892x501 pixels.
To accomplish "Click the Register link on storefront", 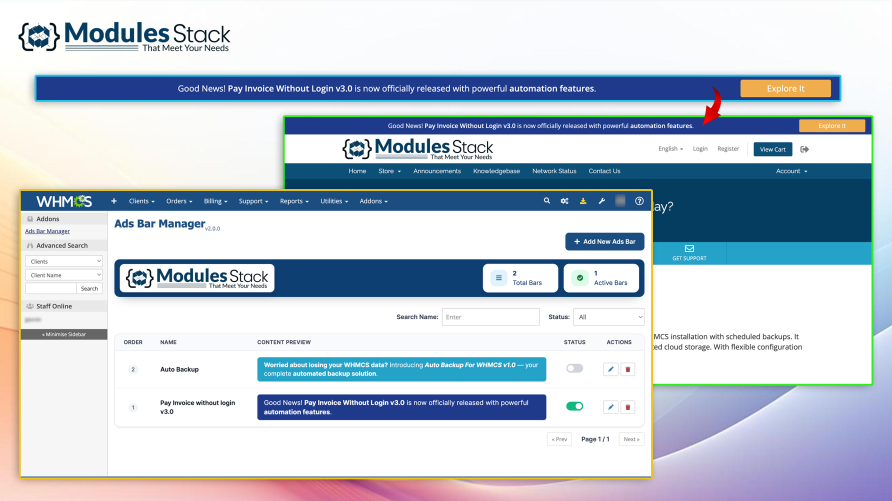I will [x=728, y=149].
